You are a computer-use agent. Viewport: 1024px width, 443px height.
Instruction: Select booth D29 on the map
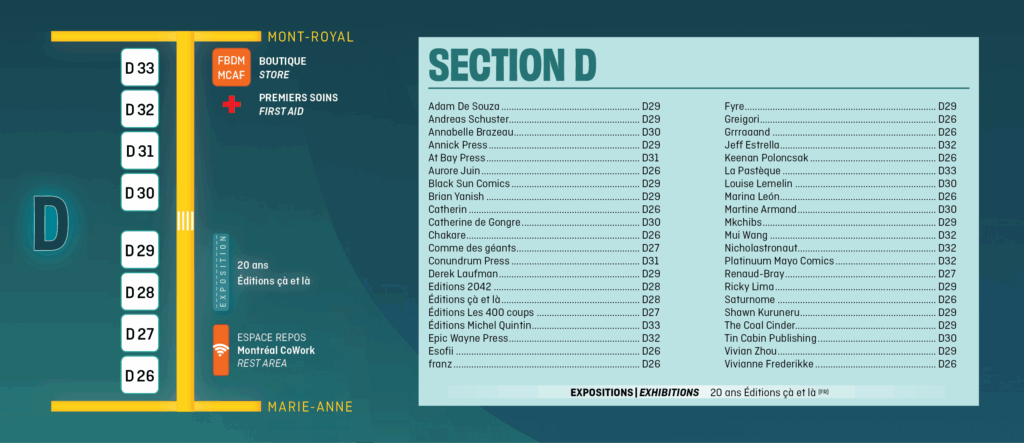pos(139,251)
